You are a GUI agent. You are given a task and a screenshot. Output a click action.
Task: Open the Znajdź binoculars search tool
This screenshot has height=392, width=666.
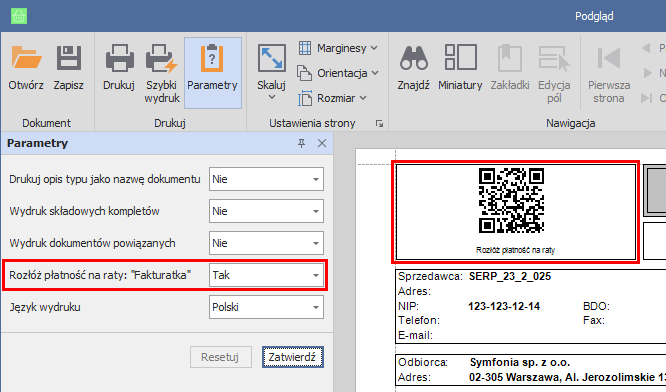(x=413, y=68)
